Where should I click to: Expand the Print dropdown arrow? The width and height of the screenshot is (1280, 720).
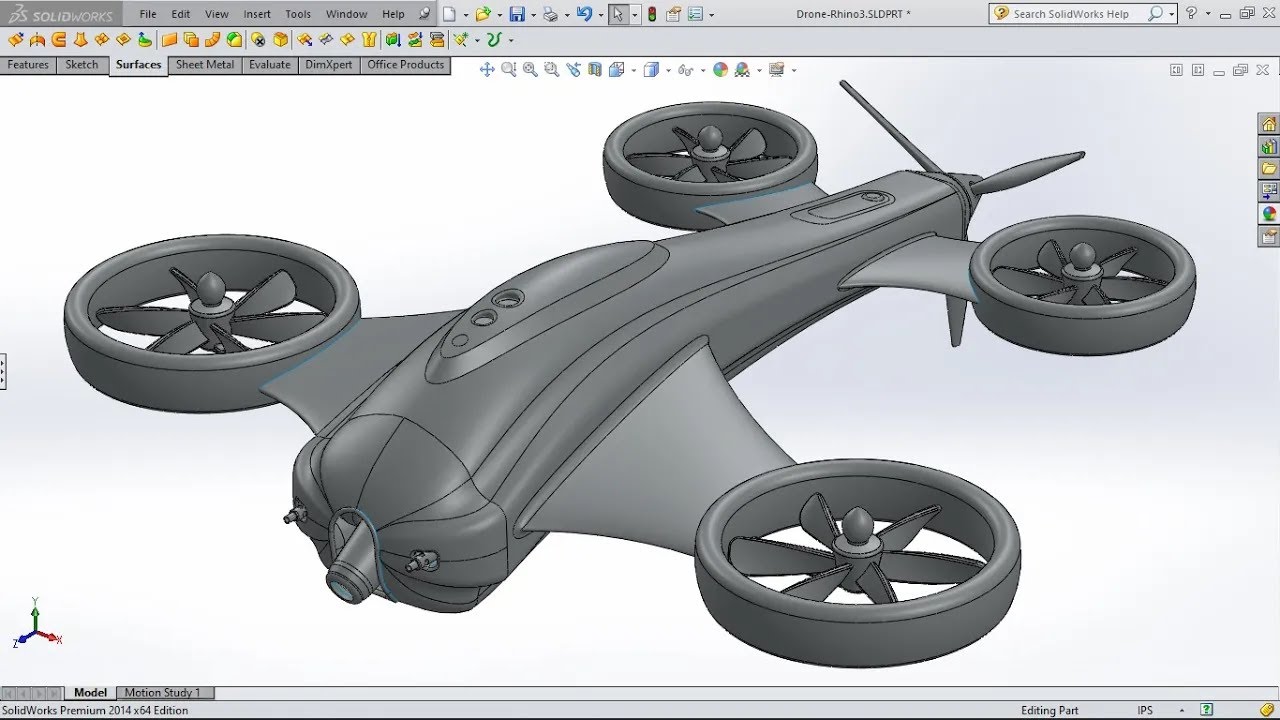click(x=567, y=15)
